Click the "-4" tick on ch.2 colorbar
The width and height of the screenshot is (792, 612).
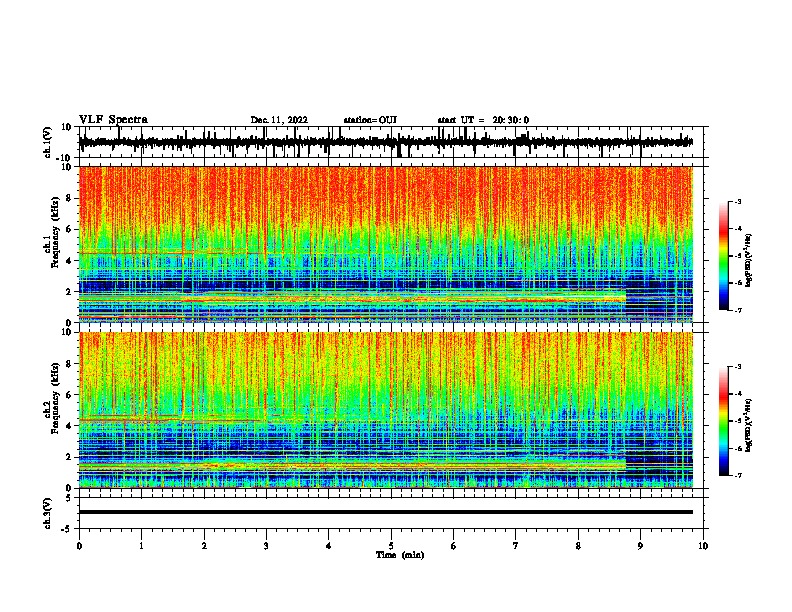pos(737,394)
